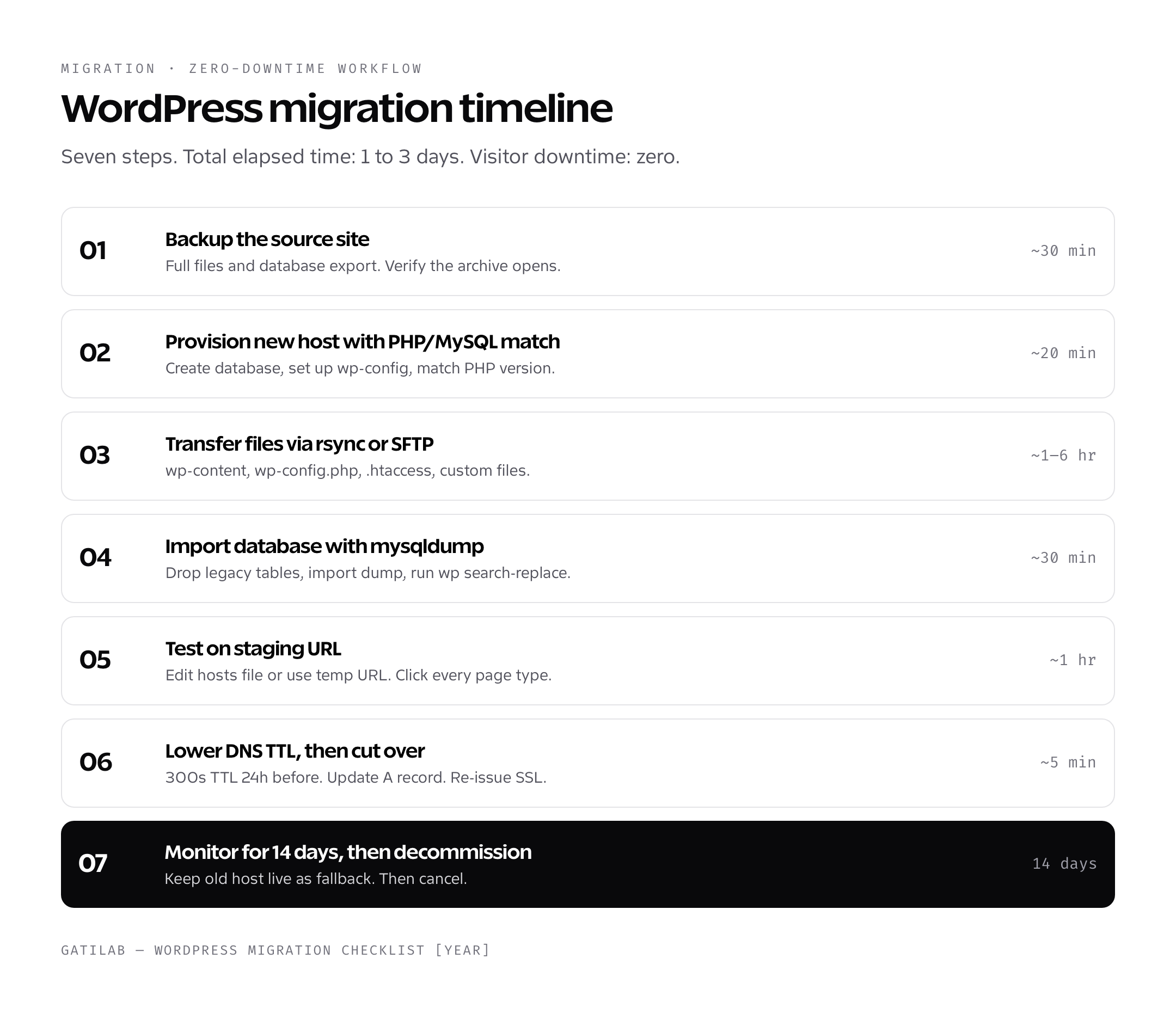Viewport: 1176px width, 1020px height.
Task: Select 'Import database with mysqldump' title
Action: [x=324, y=546]
